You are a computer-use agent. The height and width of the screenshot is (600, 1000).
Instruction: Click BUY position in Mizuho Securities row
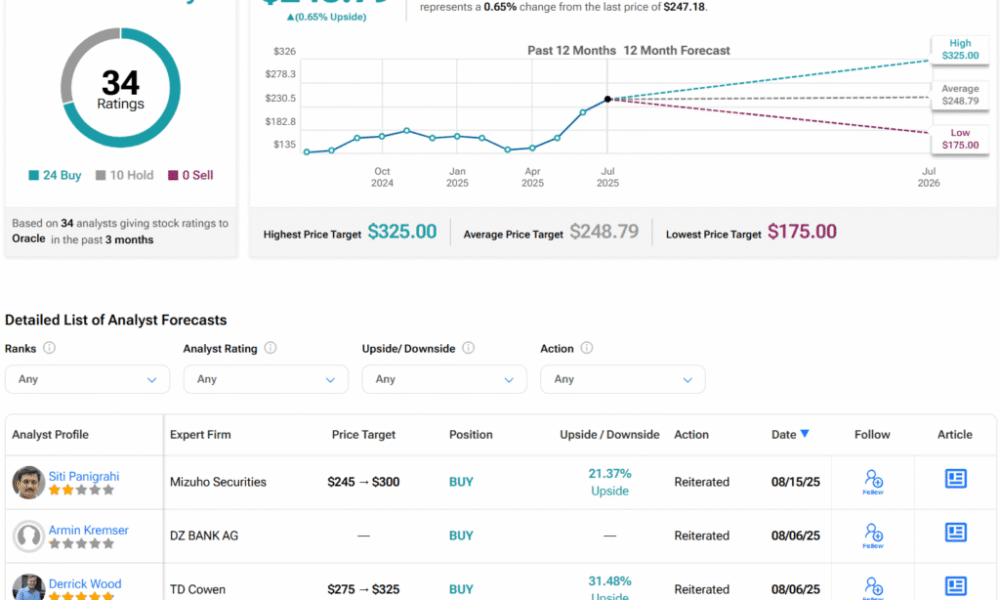461,482
